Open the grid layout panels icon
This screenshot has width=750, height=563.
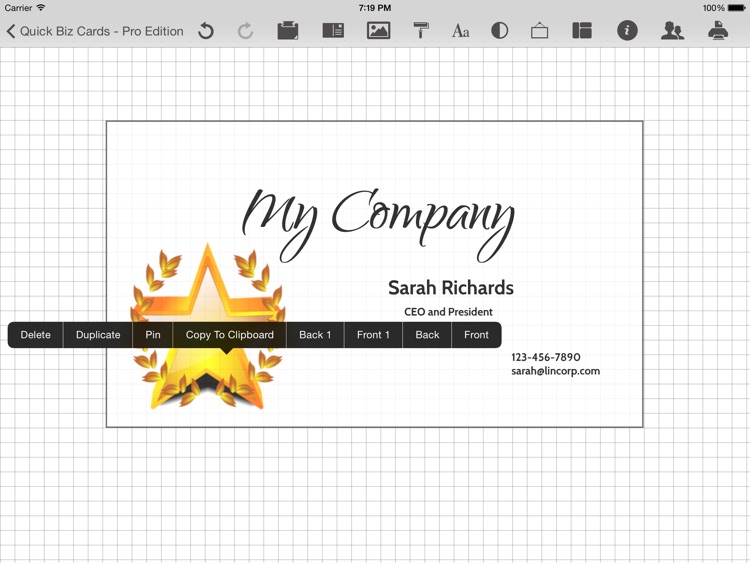click(582, 31)
